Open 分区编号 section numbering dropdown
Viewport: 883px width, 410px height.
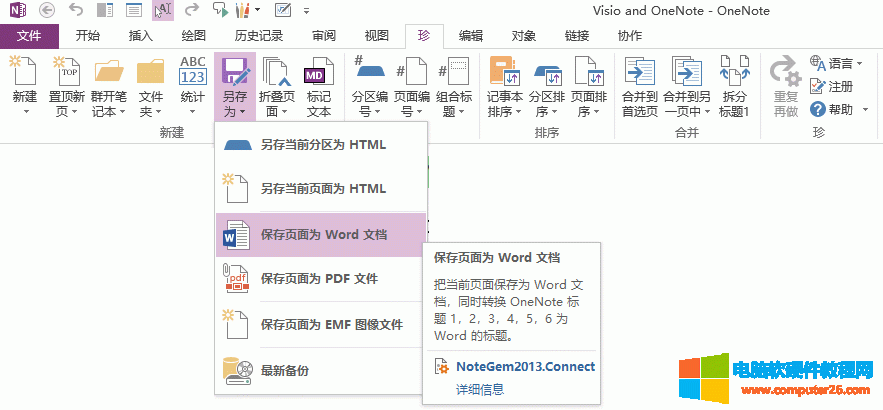(370, 87)
